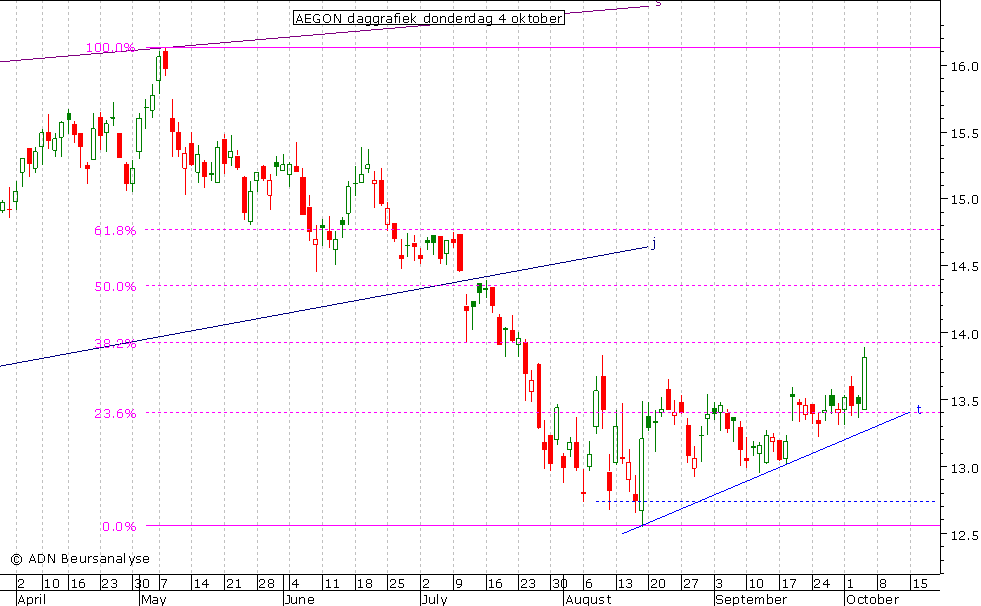Click the July month label

[x=434, y=599]
